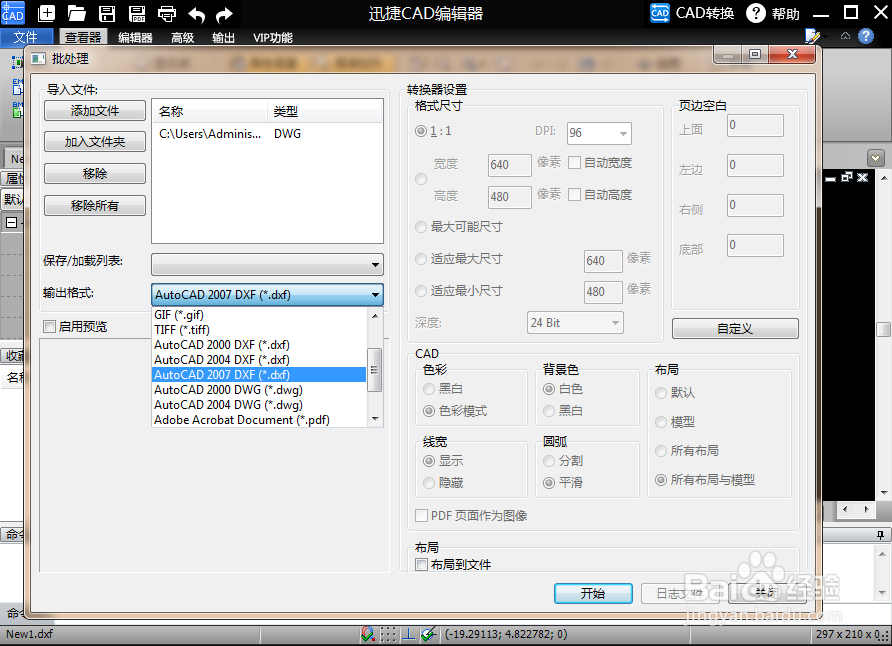This screenshot has width=892, height=646.
Task: Click the 上面 margin input field
Action: pos(754,125)
